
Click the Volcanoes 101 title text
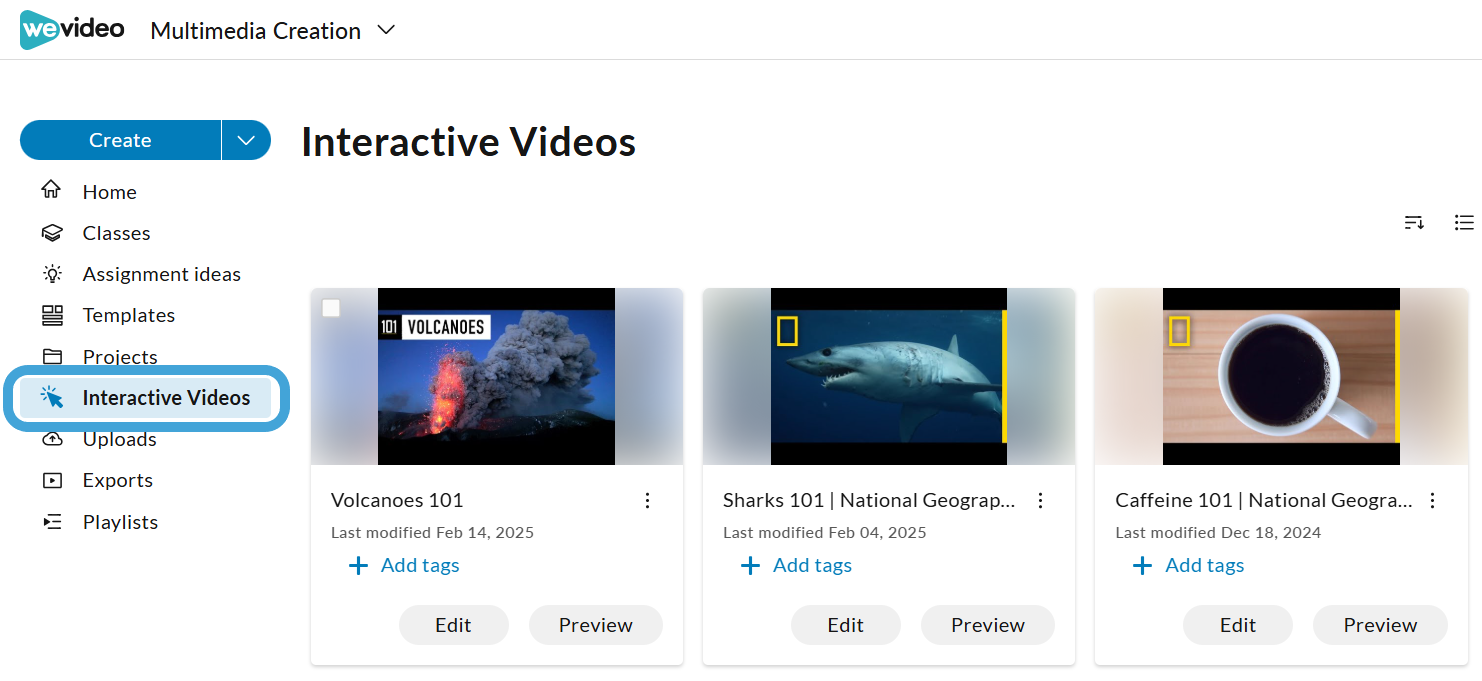(x=397, y=500)
